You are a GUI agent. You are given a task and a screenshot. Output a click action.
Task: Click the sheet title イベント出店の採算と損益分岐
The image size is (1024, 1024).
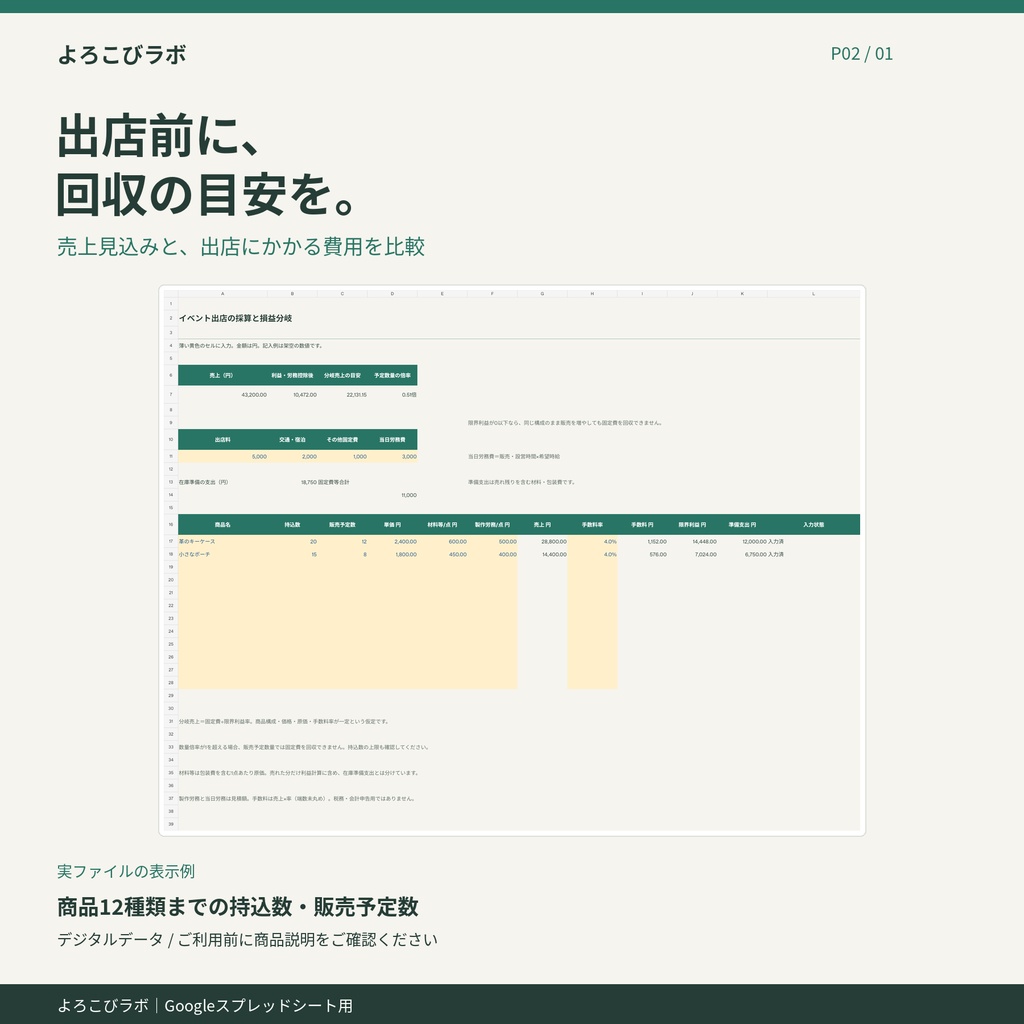pos(235,318)
